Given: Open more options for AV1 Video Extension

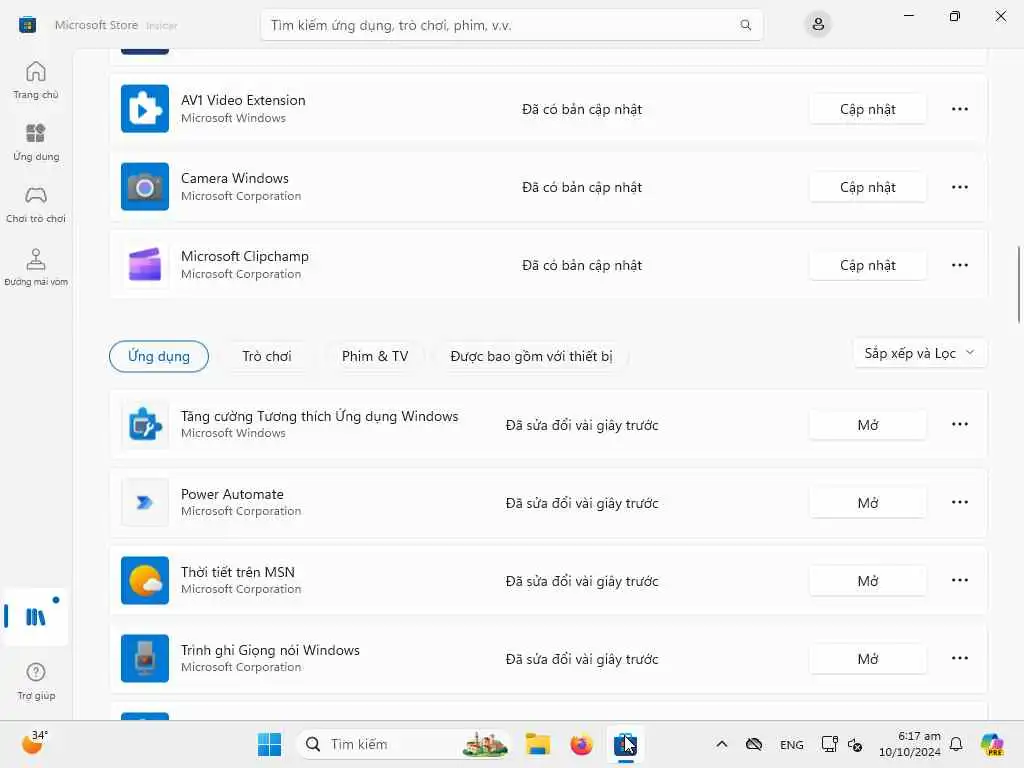Looking at the screenshot, I should [x=959, y=109].
